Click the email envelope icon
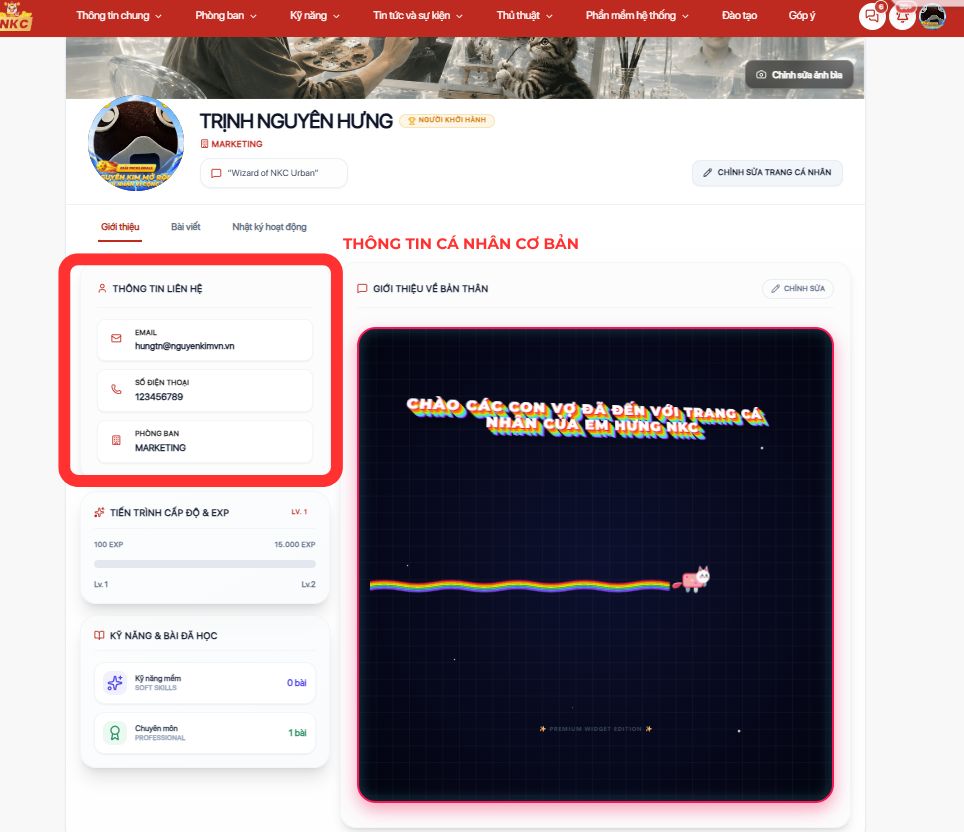964x832 pixels. pyautogui.click(x=116, y=338)
